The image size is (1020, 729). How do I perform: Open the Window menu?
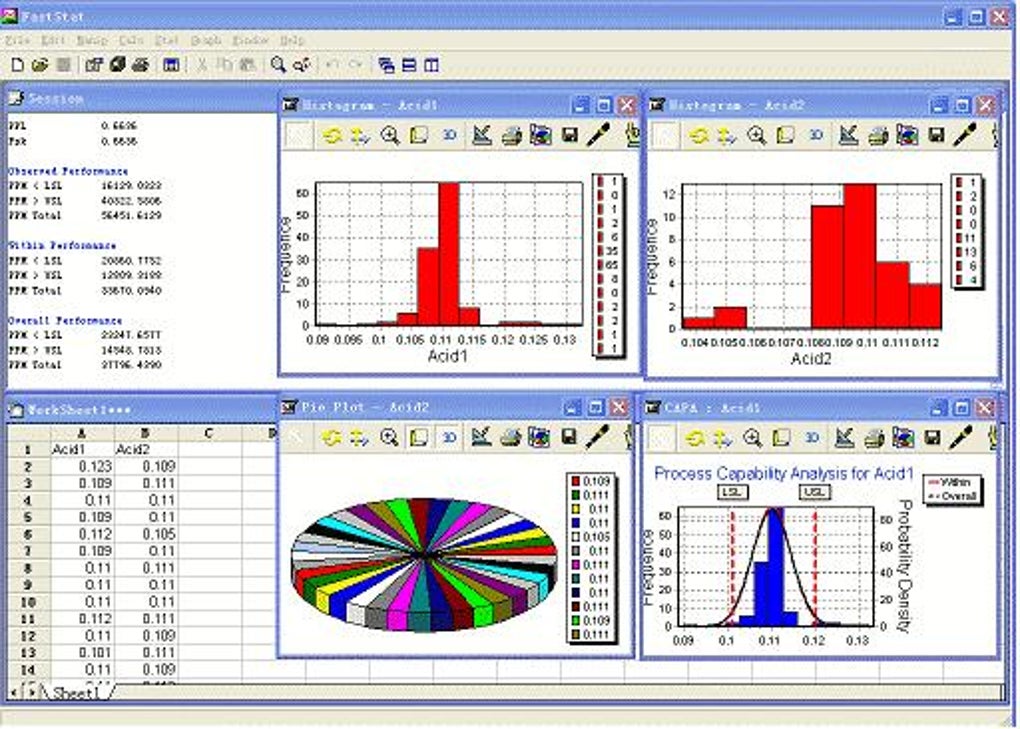(x=250, y=40)
